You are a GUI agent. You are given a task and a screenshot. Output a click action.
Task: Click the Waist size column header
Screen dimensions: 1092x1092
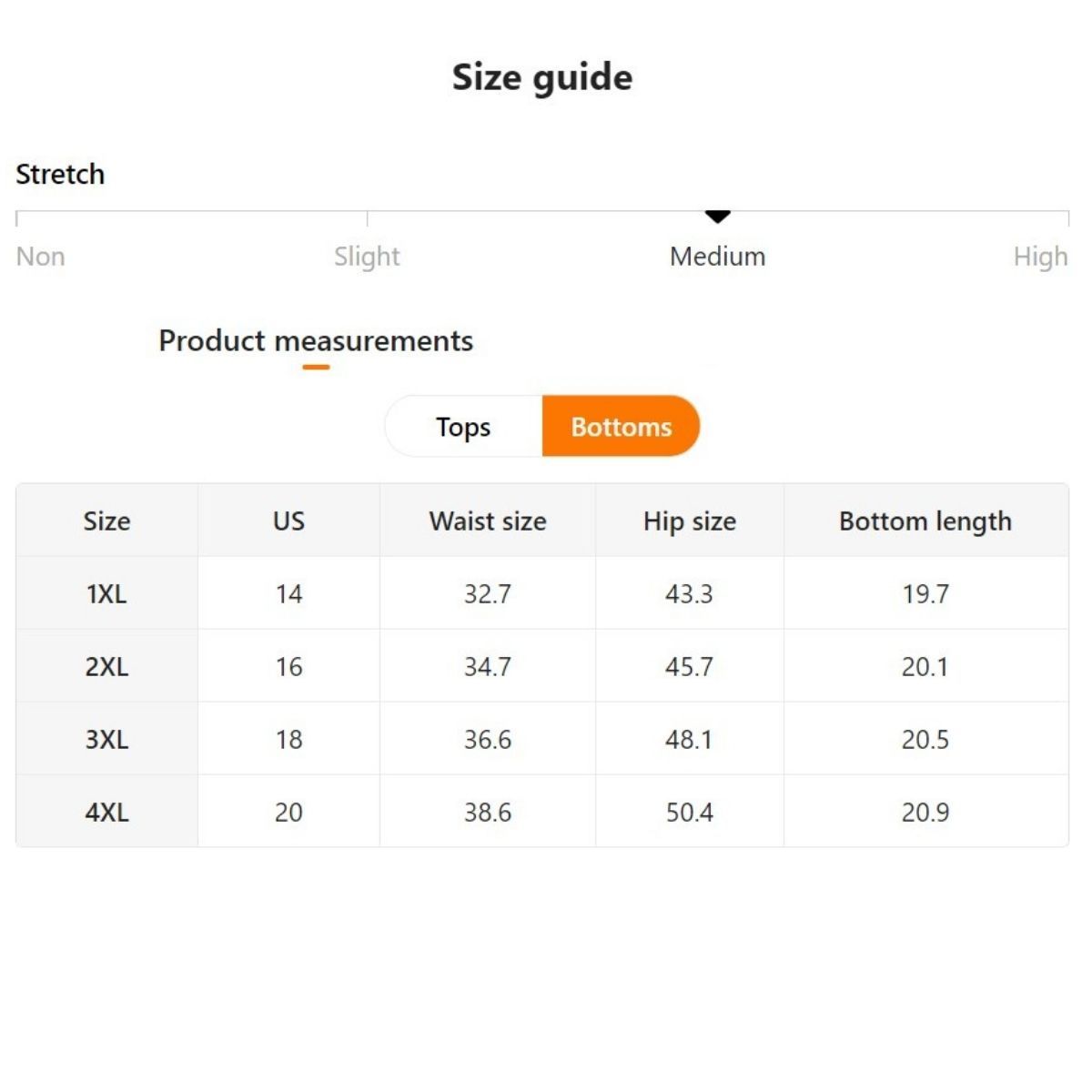pos(488,521)
